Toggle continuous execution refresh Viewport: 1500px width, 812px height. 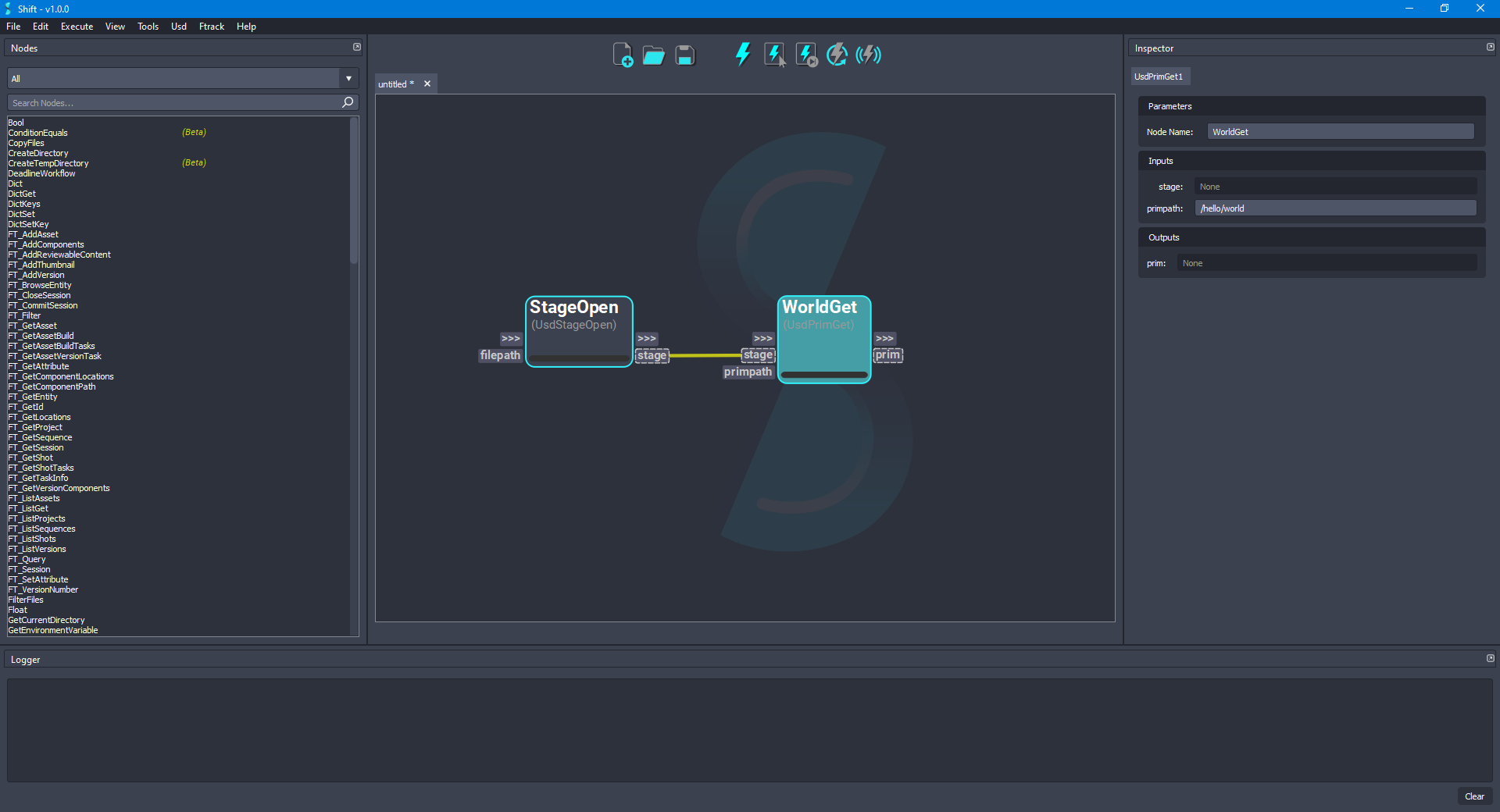(836, 55)
